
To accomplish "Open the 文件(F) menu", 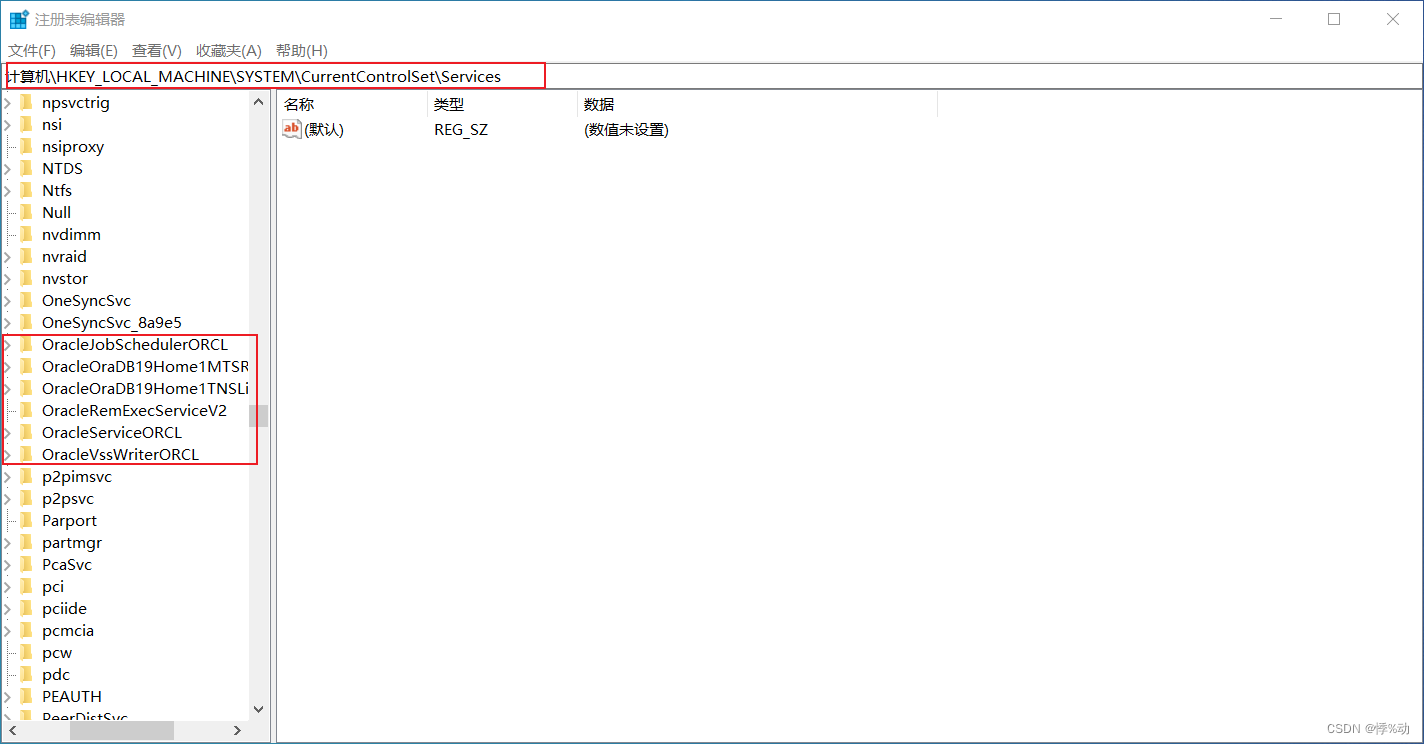I will (x=32, y=50).
